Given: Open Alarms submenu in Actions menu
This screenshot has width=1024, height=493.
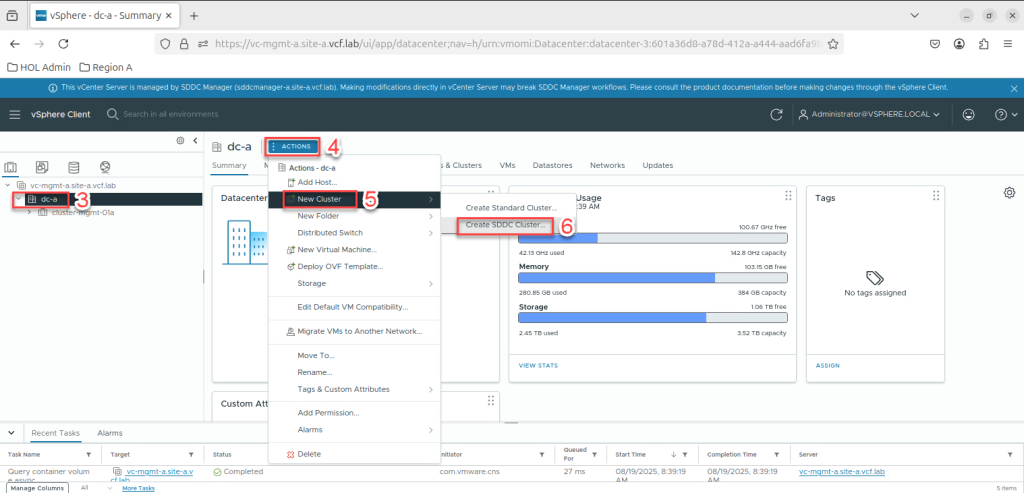Looking at the screenshot, I should [355, 430].
